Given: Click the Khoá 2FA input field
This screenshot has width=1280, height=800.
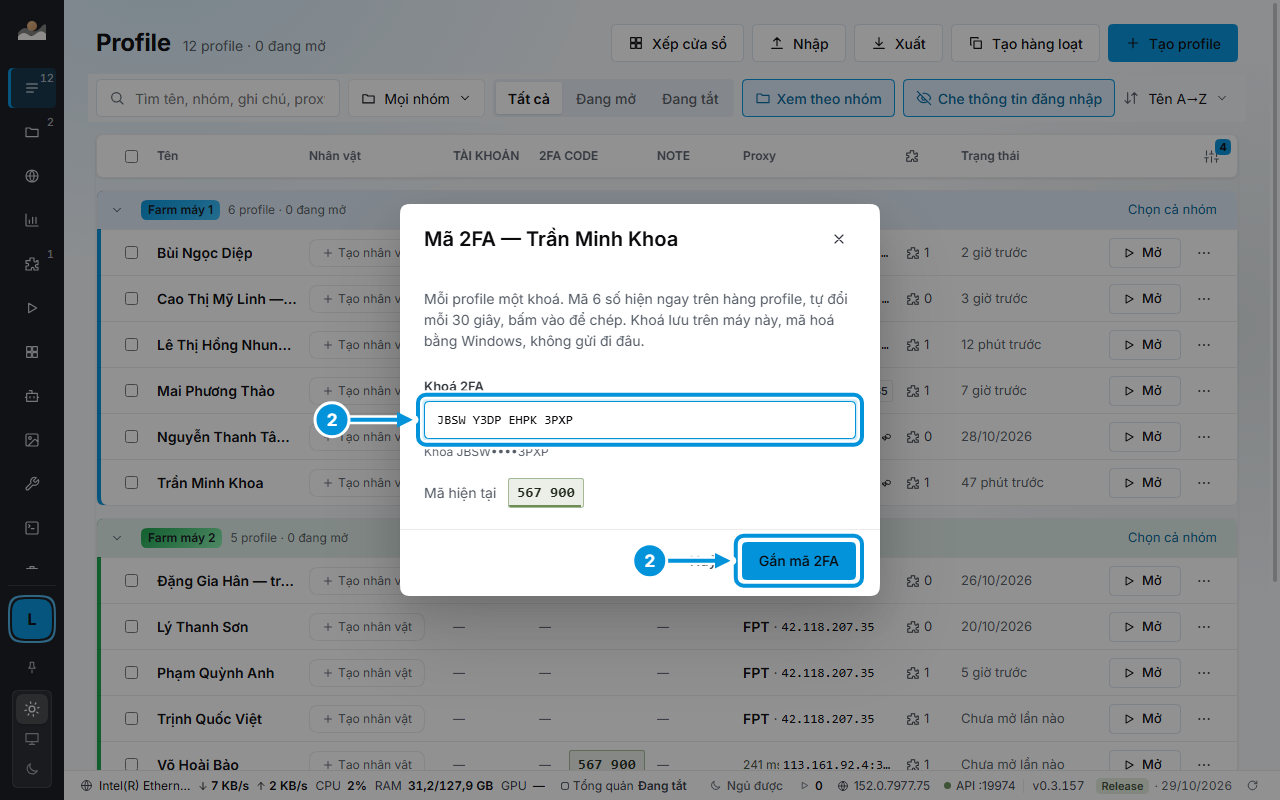Looking at the screenshot, I should [640, 420].
